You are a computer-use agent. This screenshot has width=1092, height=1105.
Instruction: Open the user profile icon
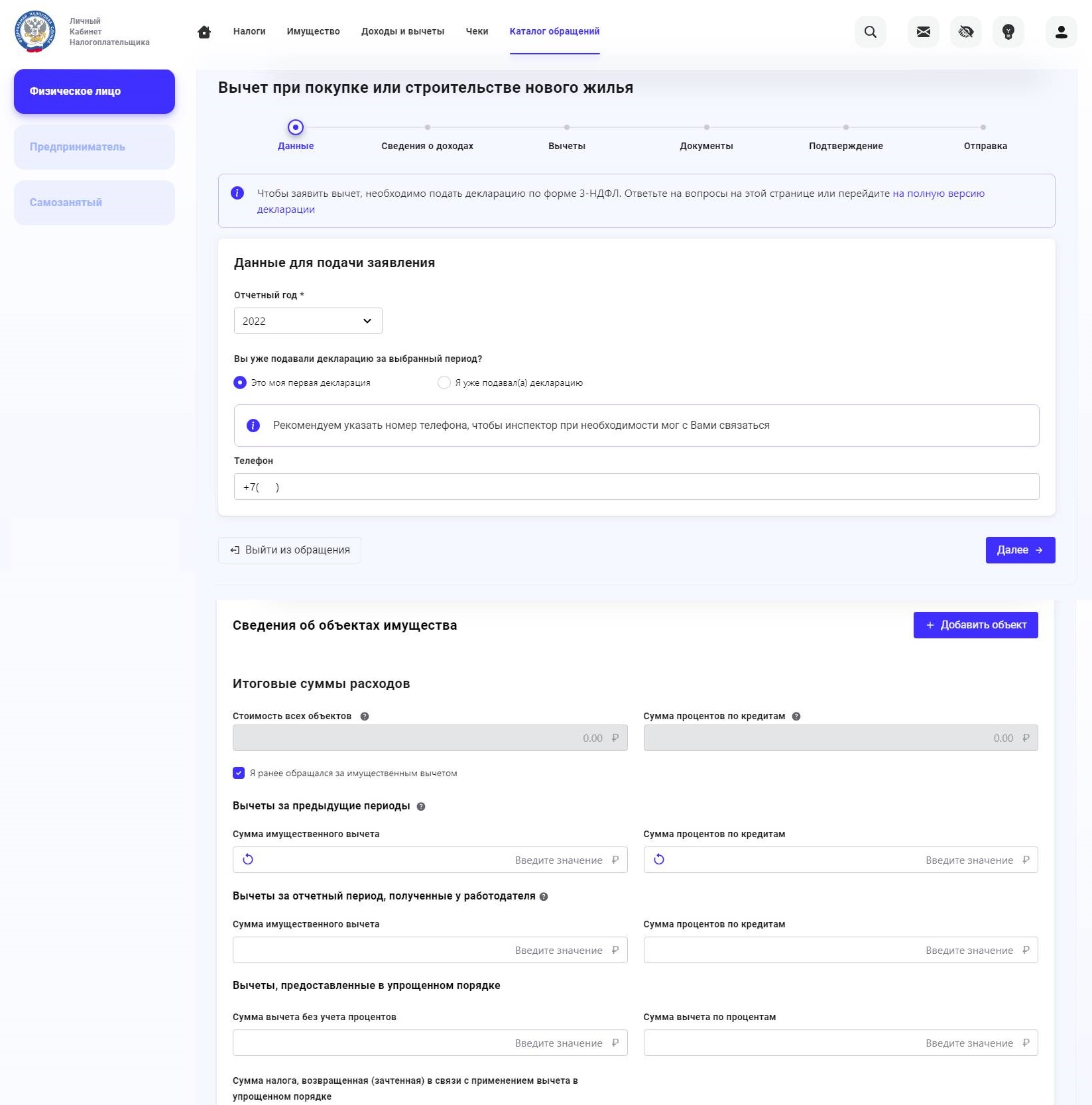point(1061,32)
